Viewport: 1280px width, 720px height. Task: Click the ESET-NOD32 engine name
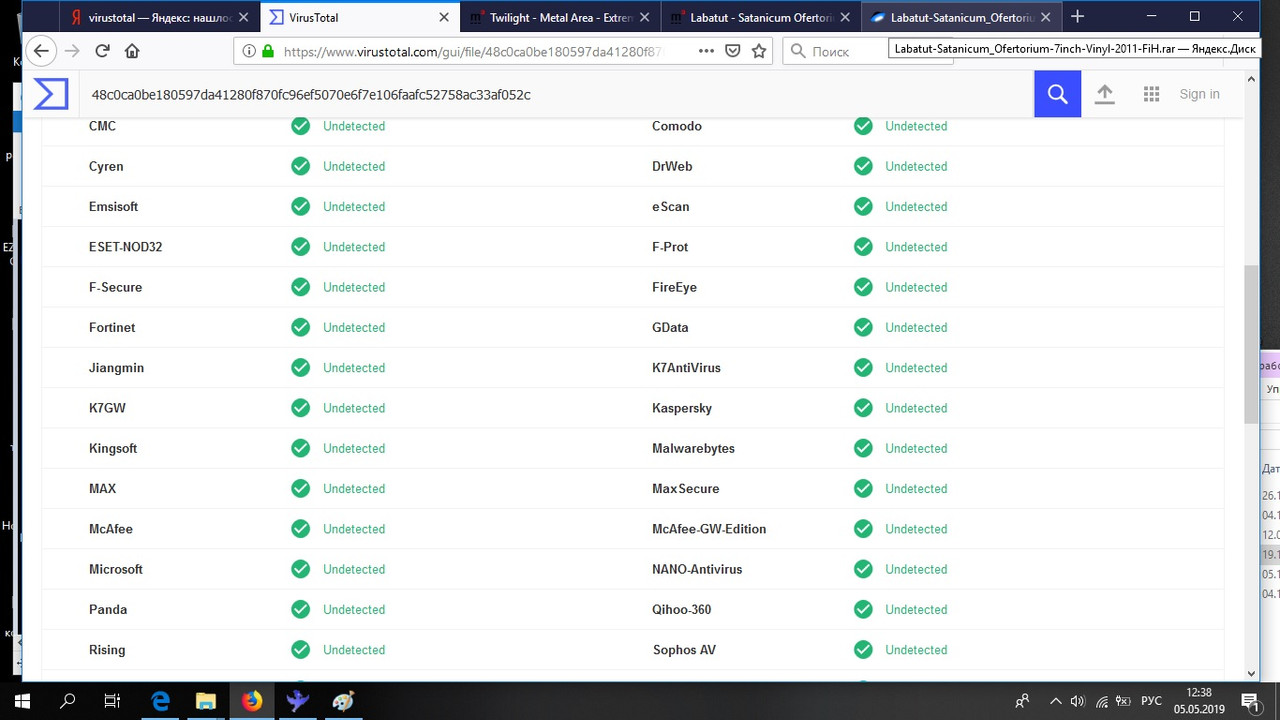tap(125, 247)
